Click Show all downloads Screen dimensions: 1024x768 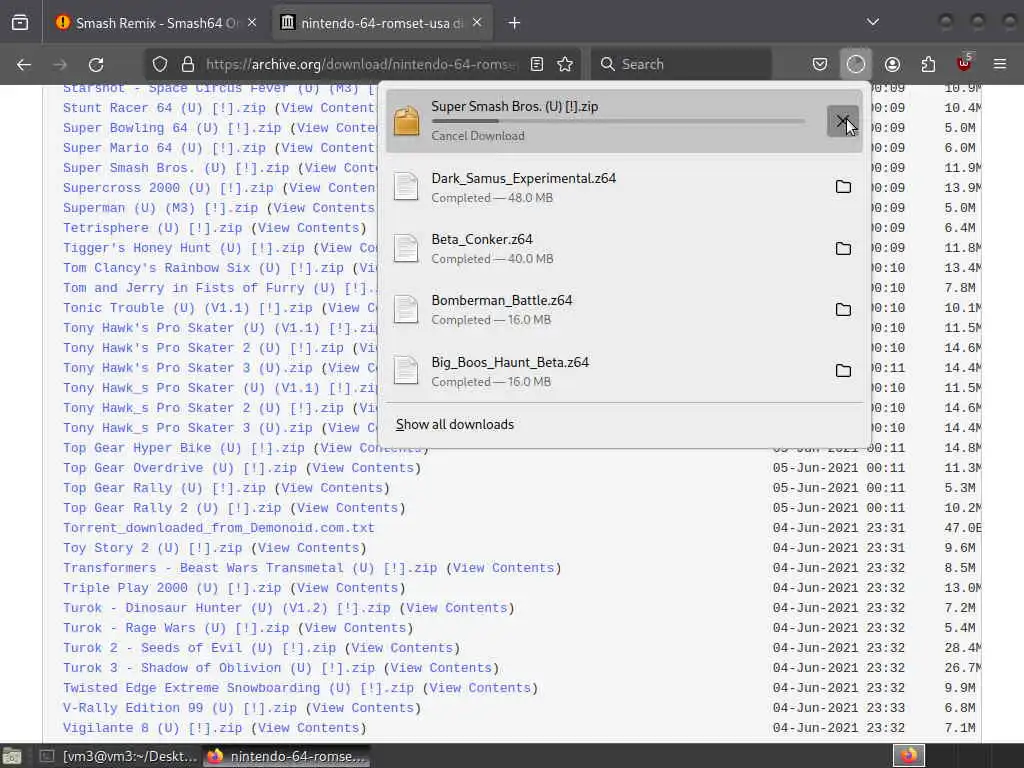[x=455, y=424]
